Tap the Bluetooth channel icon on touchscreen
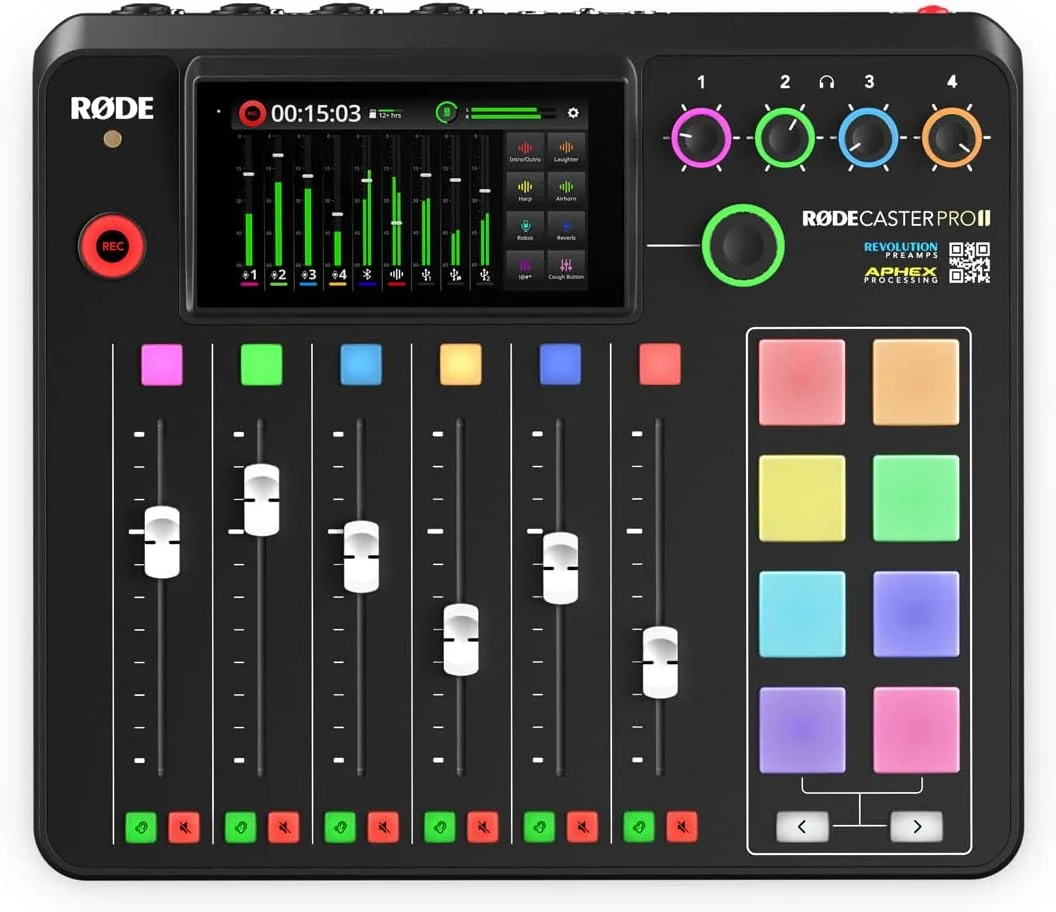This screenshot has width=1056, height=912. pyautogui.click(x=366, y=274)
